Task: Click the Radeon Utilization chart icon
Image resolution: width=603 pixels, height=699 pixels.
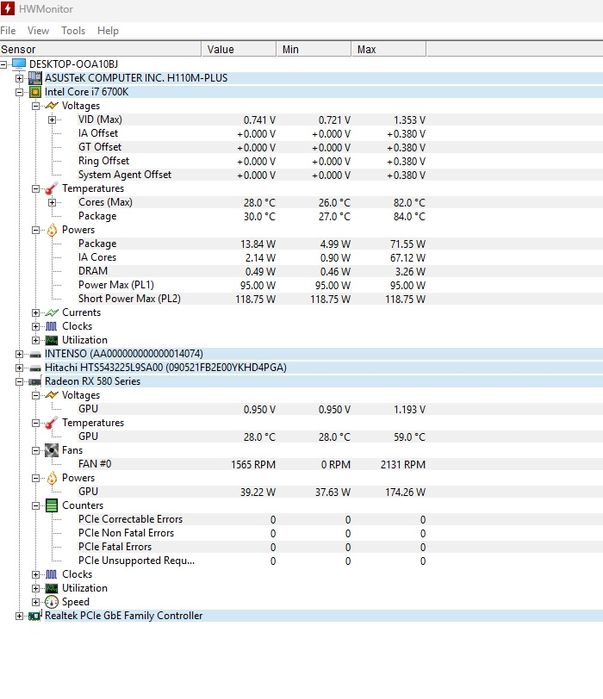Action: tap(52, 588)
